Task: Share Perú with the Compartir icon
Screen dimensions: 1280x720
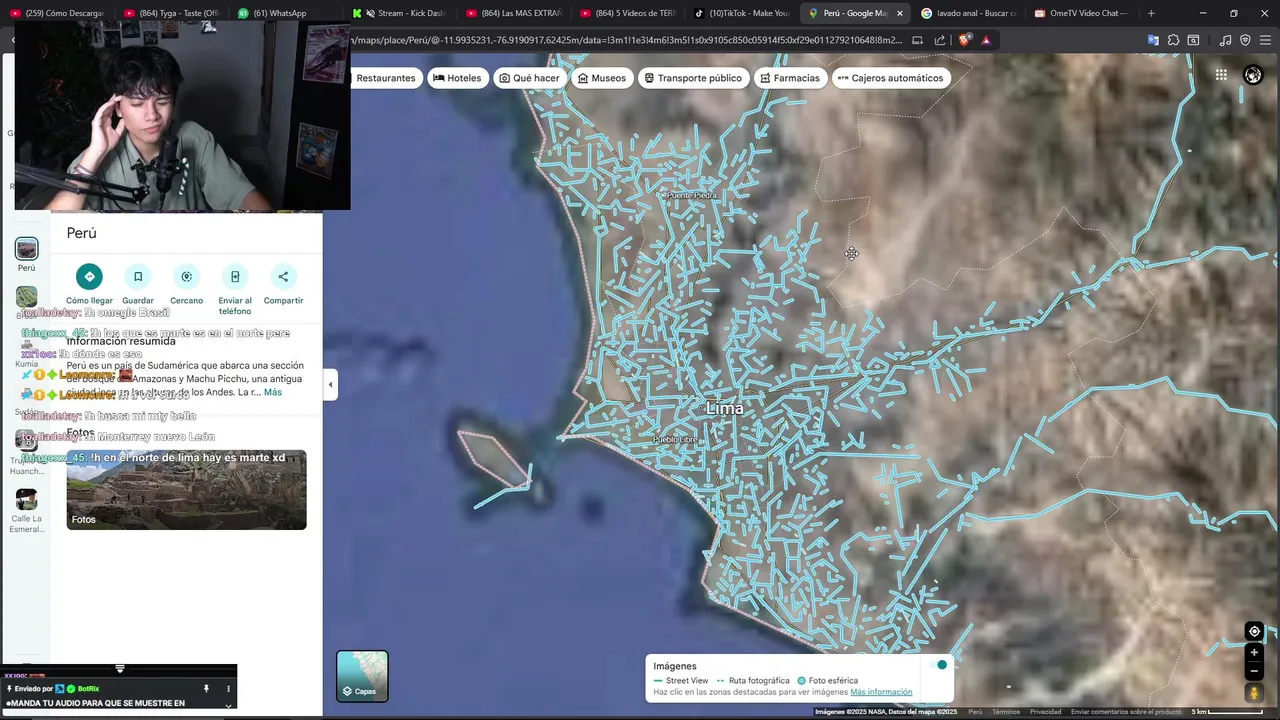Action: pos(283,277)
